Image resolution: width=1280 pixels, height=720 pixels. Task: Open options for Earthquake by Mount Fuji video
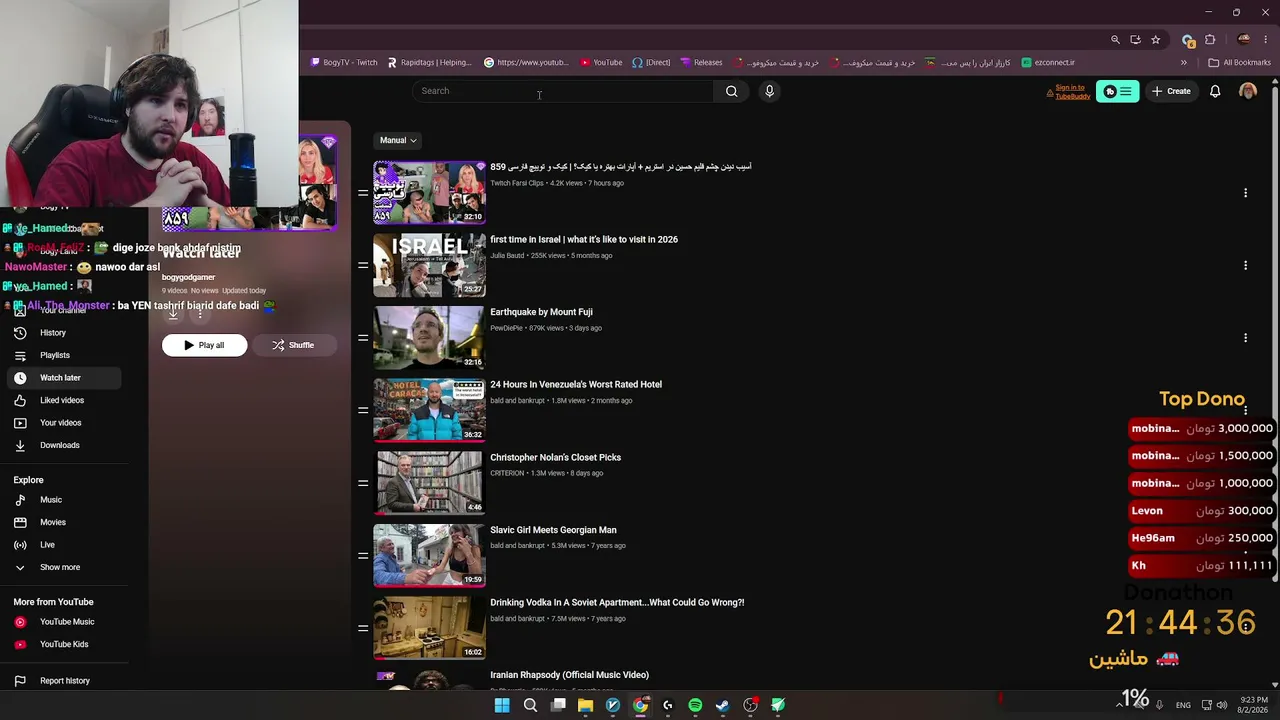point(1245,338)
